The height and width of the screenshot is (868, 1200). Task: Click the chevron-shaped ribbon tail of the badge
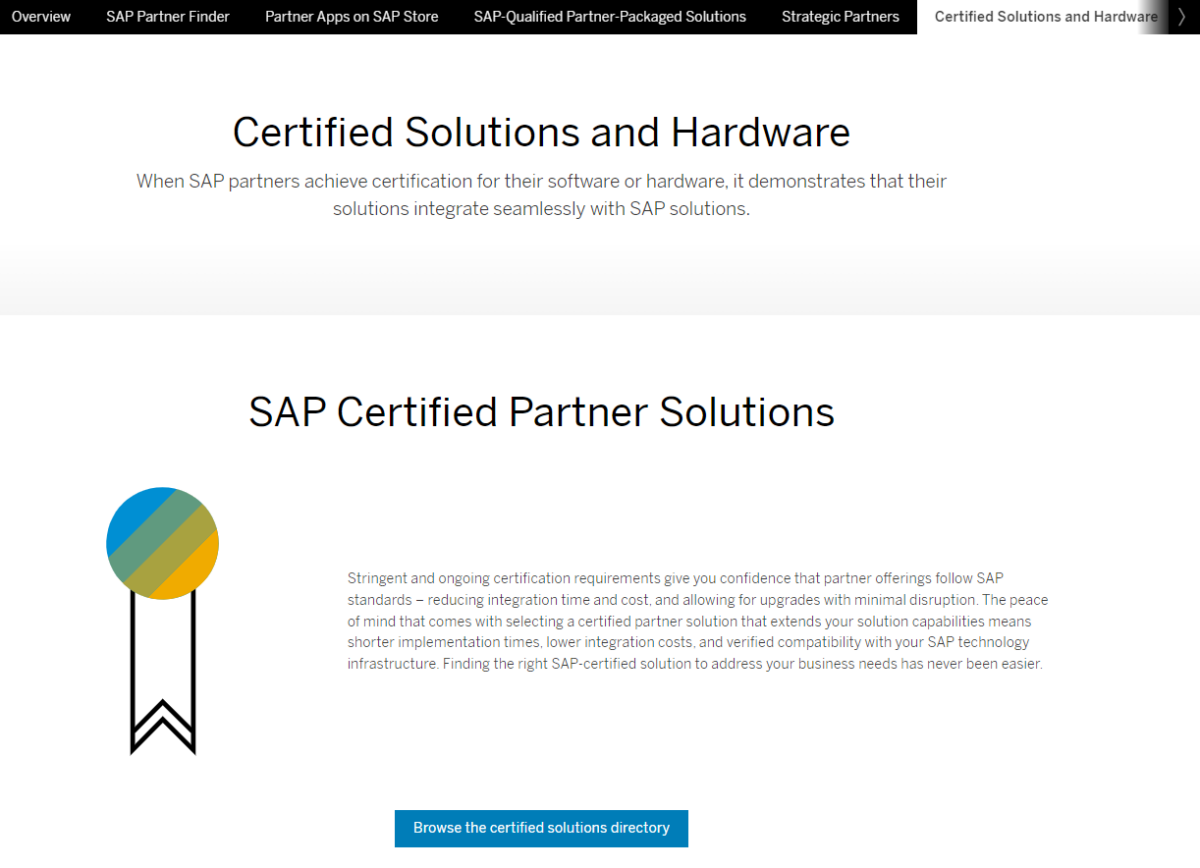click(x=162, y=720)
